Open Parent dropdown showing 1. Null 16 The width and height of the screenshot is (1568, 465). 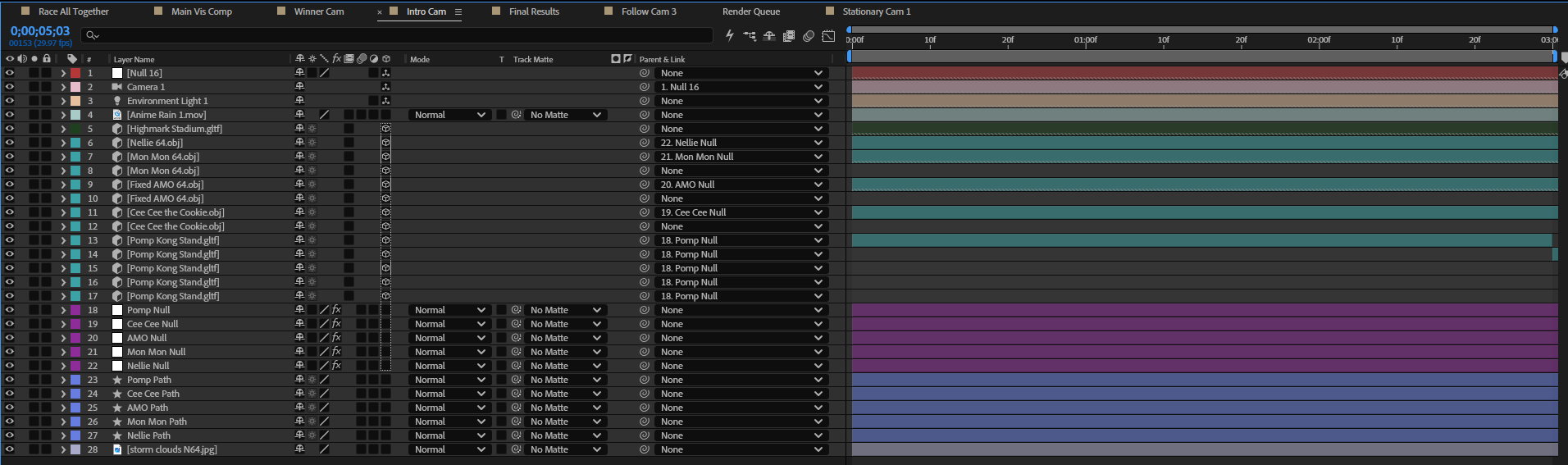coord(741,87)
